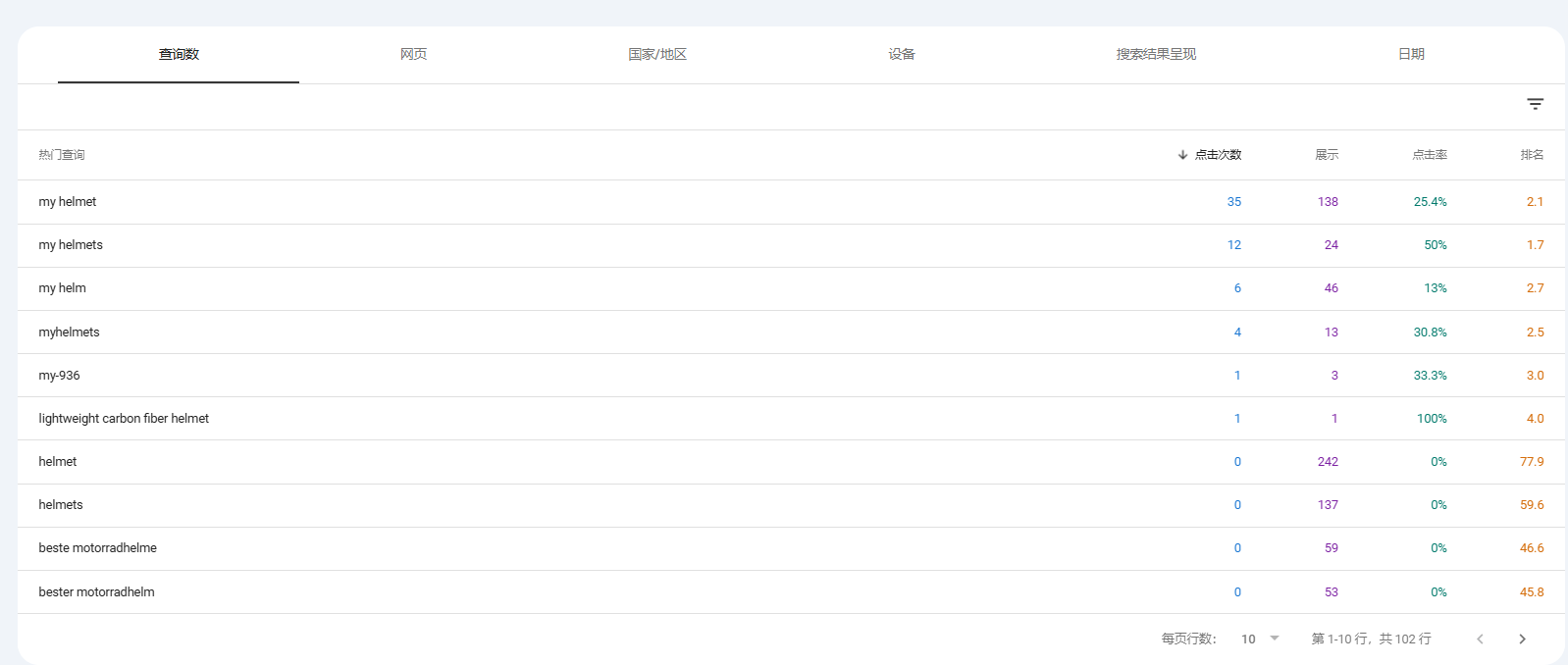The image size is (1568, 665).
Task: Sort by 排名 column header
Action: [1532, 155]
